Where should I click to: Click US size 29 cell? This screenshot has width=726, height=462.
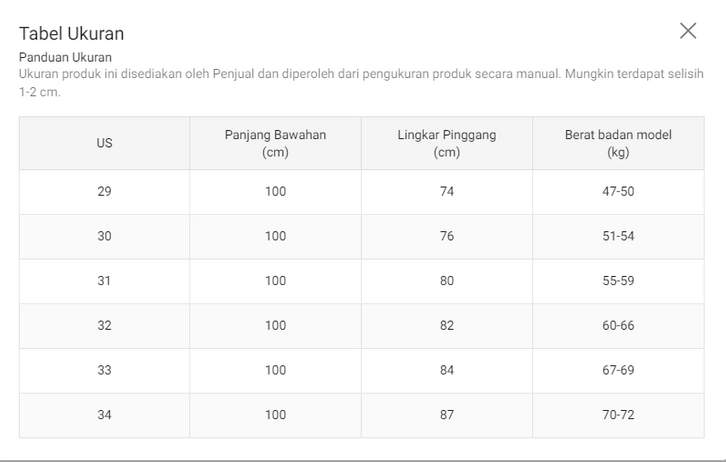104,191
